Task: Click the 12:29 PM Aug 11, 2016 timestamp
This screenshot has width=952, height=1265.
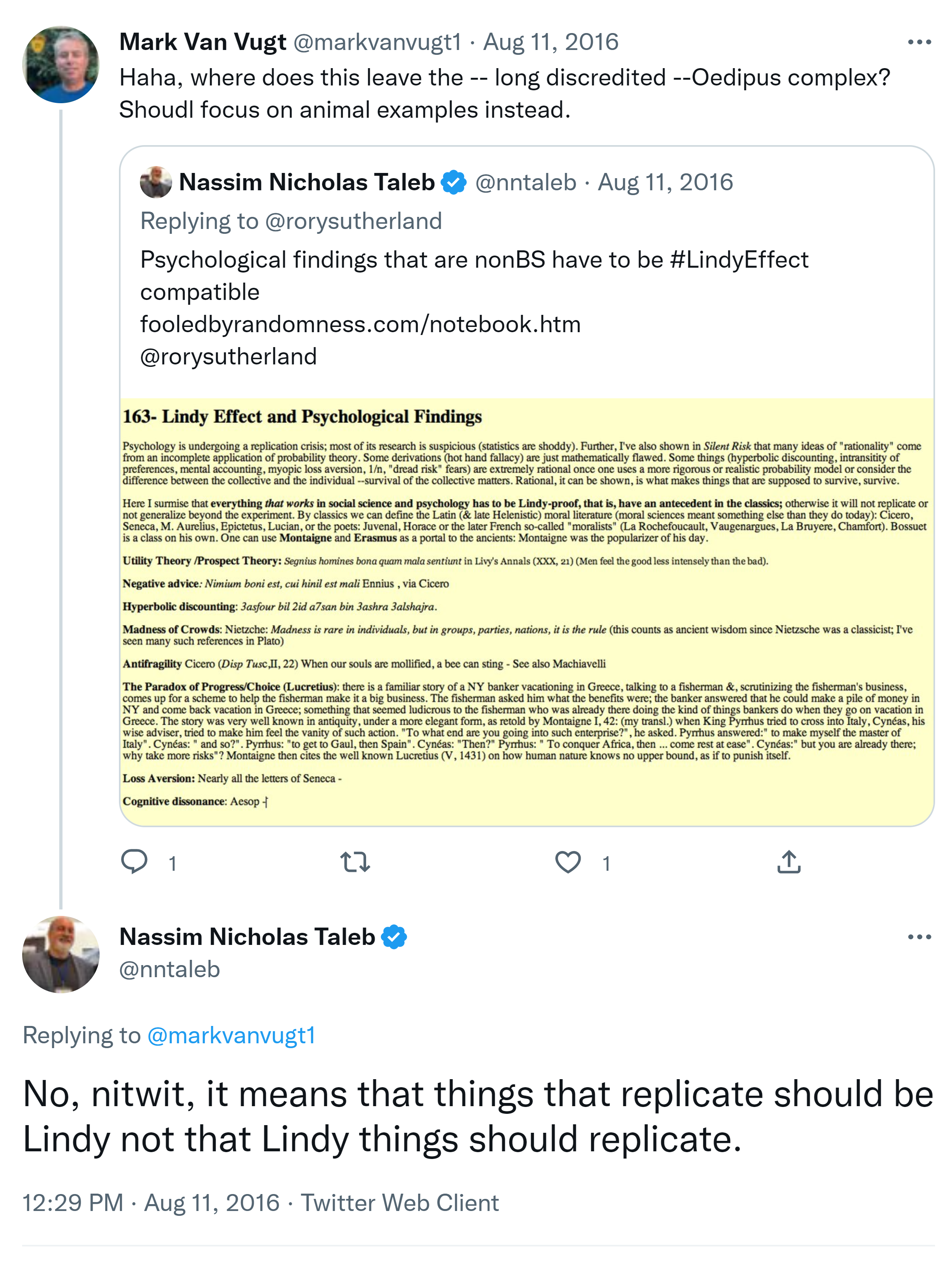Action: click(x=151, y=1203)
